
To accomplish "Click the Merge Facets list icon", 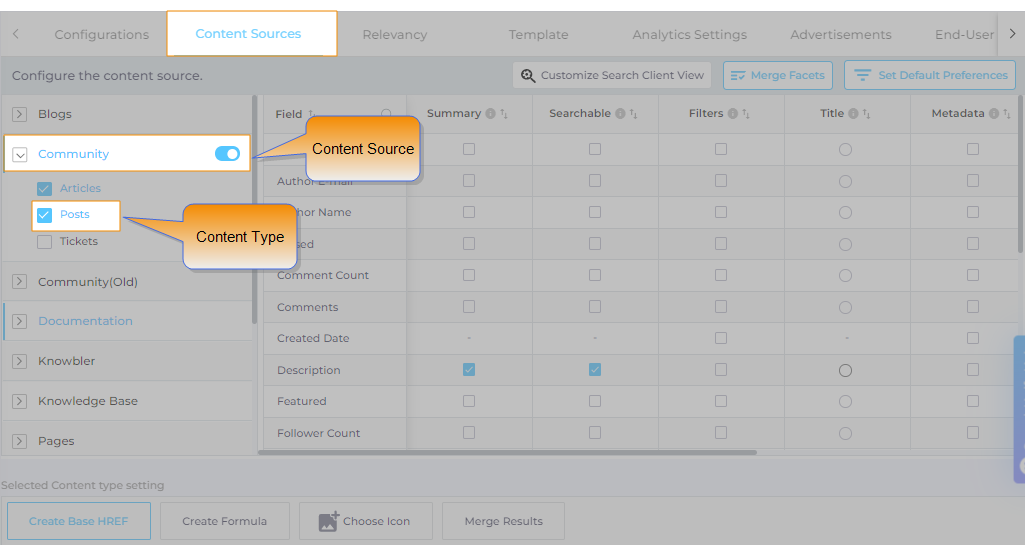I will click(x=738, y=76).
